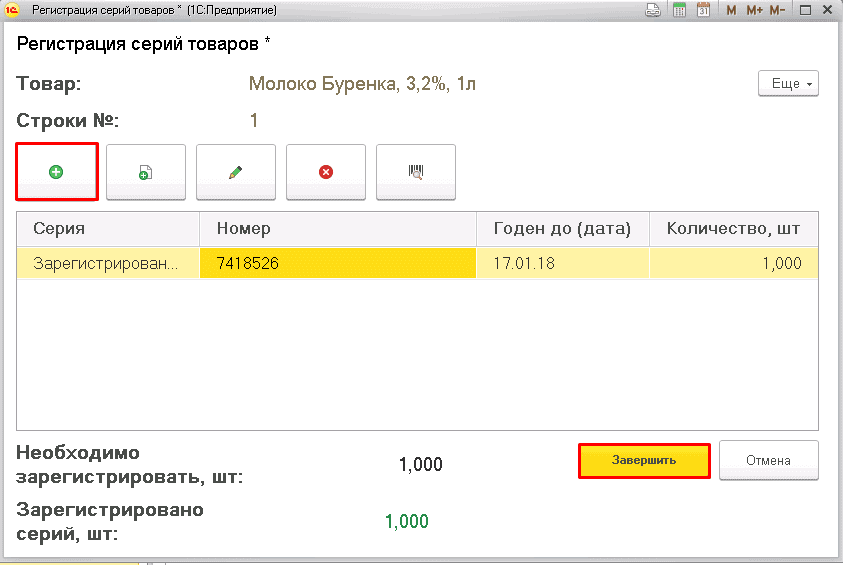
Task: Click the M+ memory add button
Action: [x=754, y=10]
